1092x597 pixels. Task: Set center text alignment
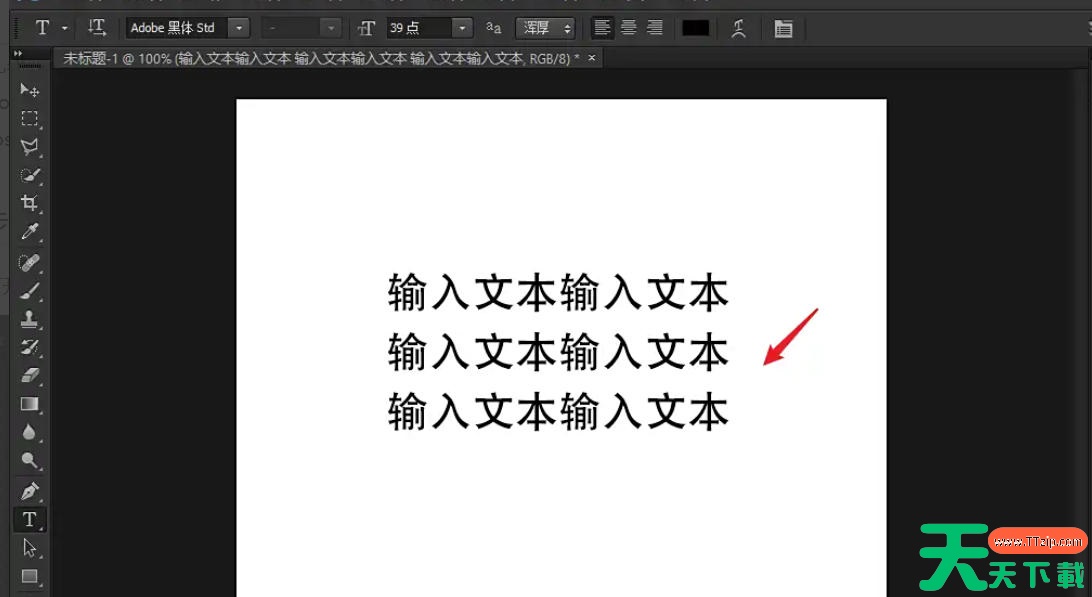(x=628, y=28)
